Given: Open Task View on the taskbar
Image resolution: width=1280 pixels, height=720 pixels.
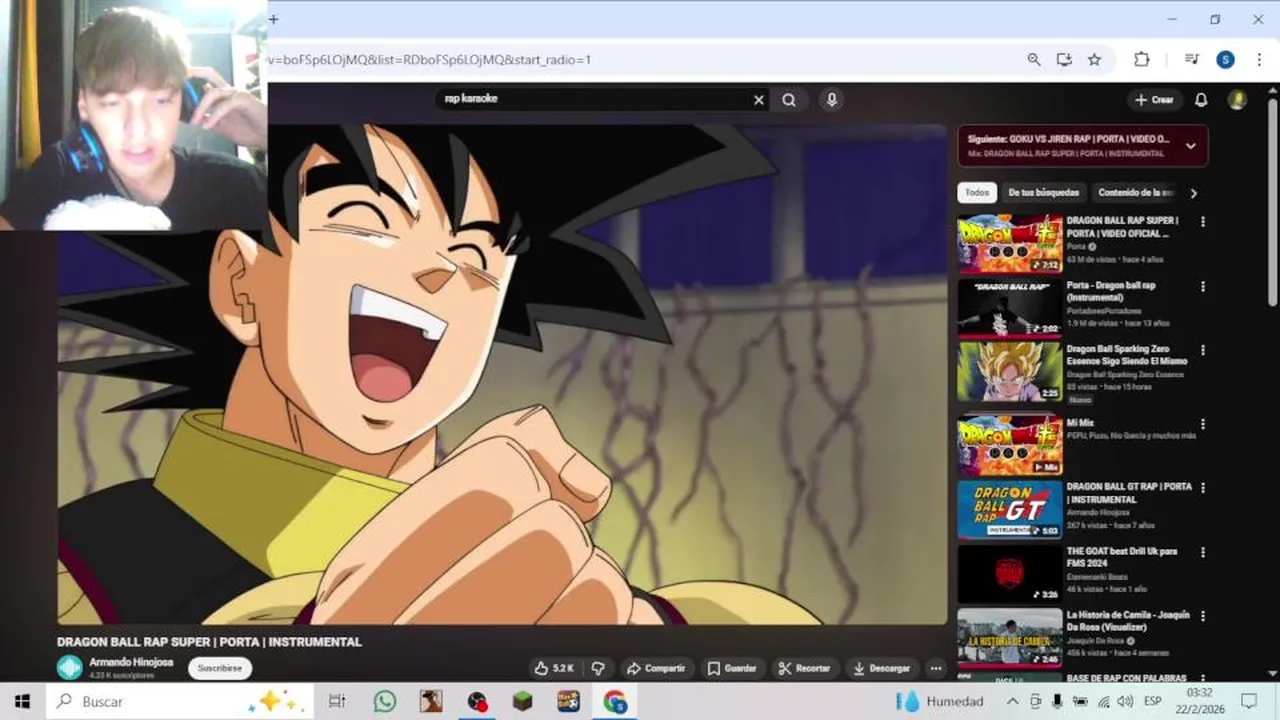Looking at the screenshot, I should point(337,701).
